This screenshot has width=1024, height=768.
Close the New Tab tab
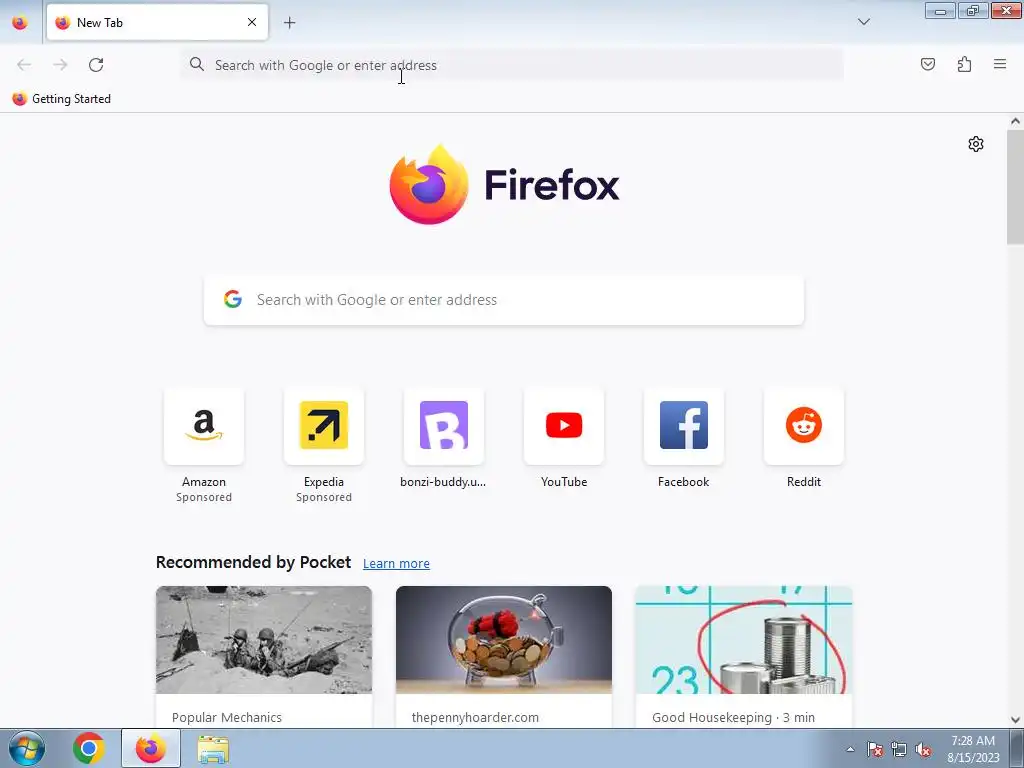252,22
